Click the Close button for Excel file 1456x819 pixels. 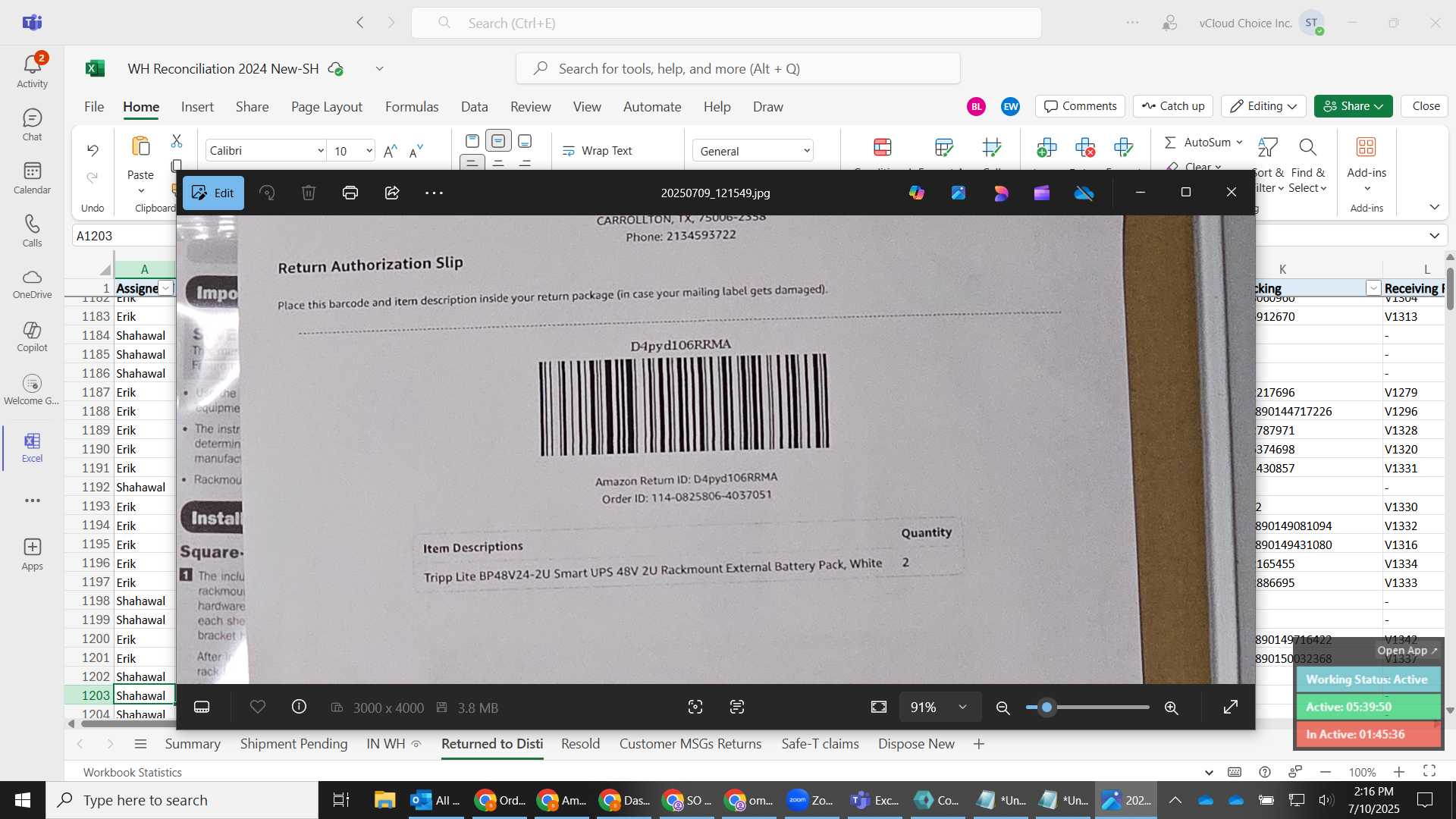1426,106
